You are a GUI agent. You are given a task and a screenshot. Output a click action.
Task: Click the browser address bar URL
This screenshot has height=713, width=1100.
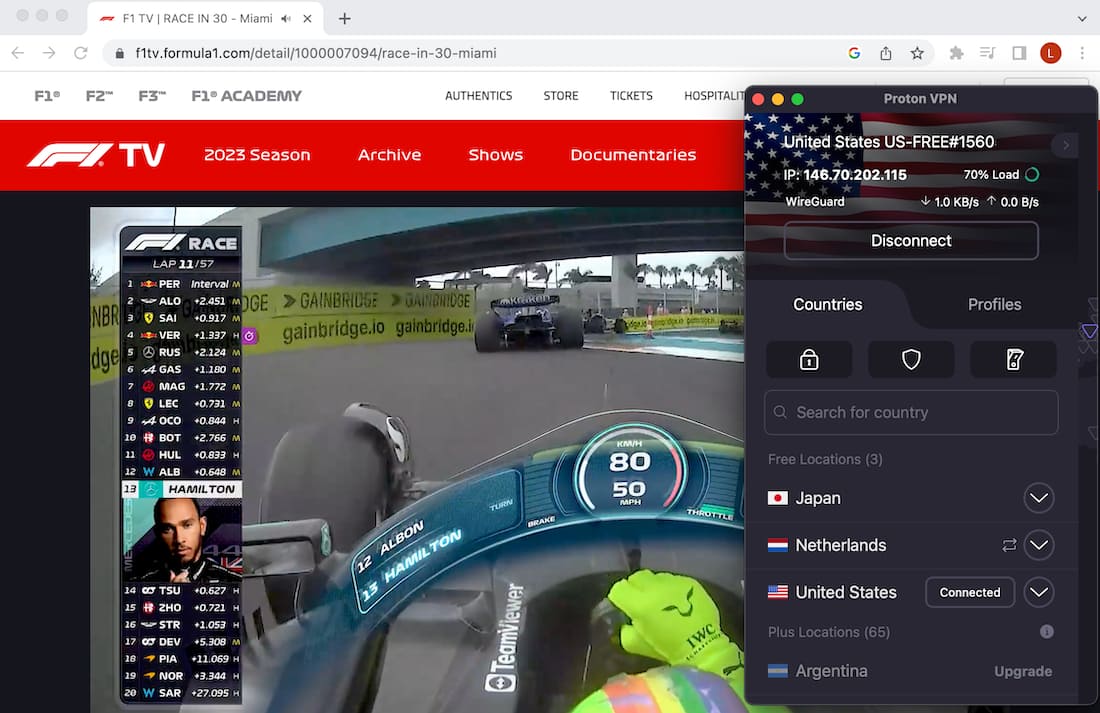316,53
